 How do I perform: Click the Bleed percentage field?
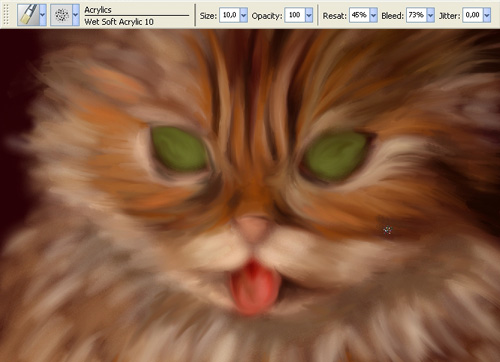pos(416,15)
